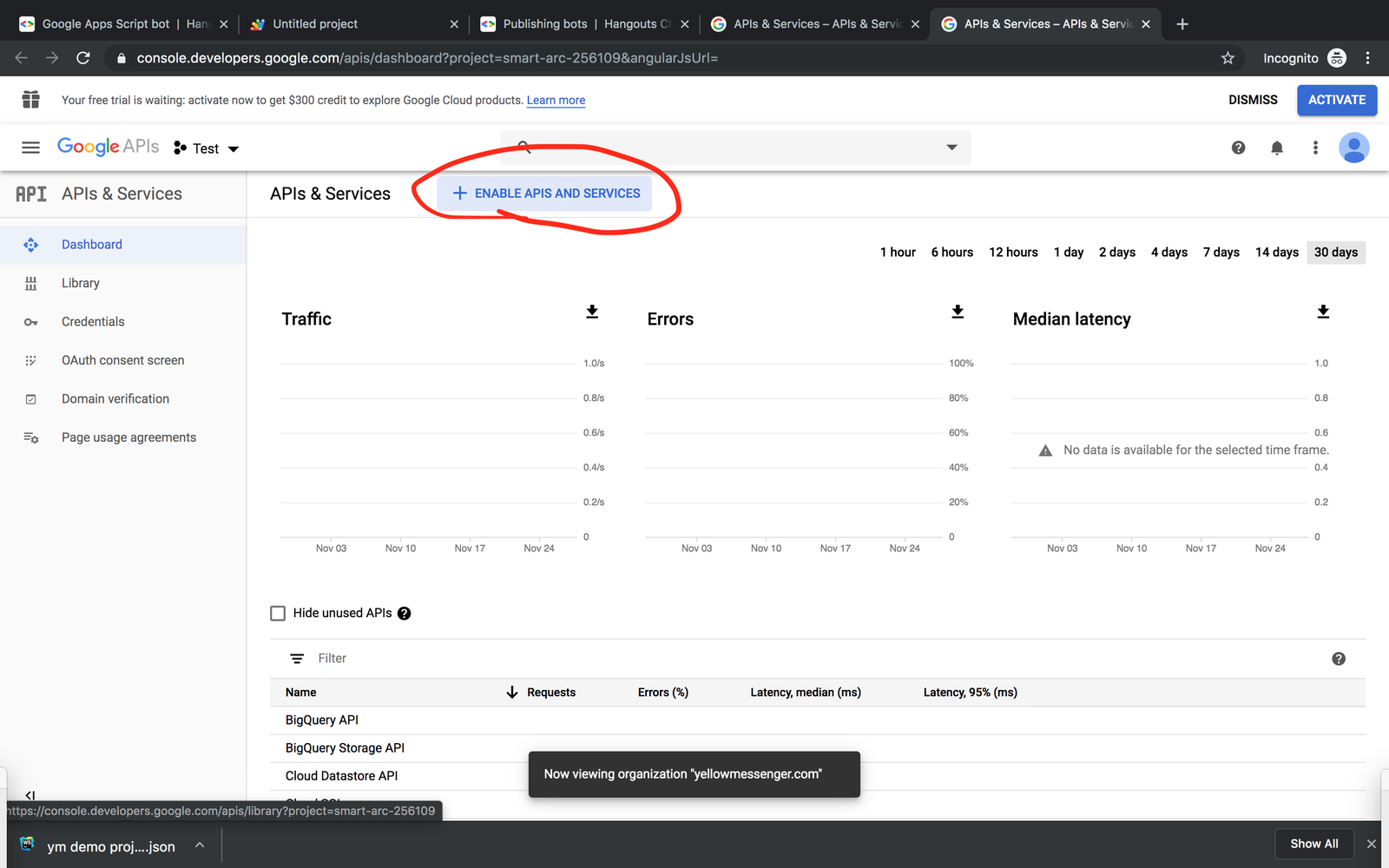Viewport: 1389px width, 868px height.
Task: Open Credentials in the sidebar
Action: pyautogui.click(x=123, y=322)
